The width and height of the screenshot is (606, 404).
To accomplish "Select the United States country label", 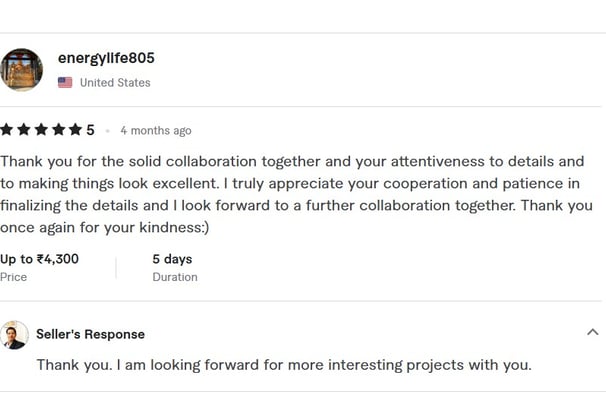I will coord(115,83).
